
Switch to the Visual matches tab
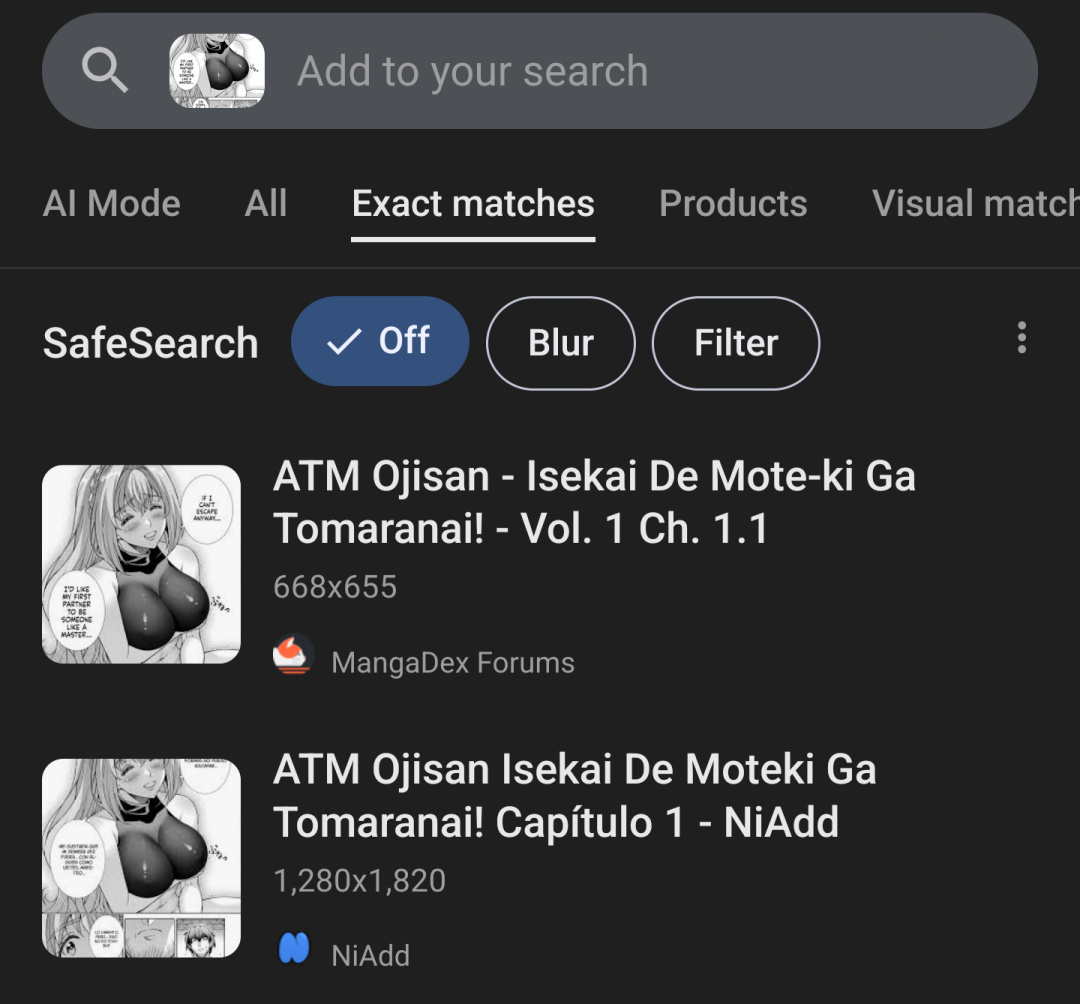pos(975,204)
